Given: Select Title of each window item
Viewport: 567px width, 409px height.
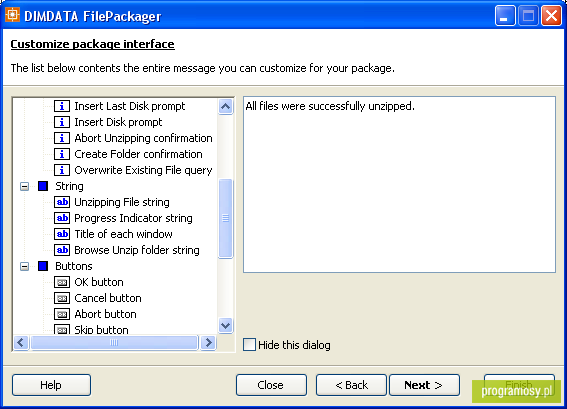Looking at the screenshot, I should (x=123, y=234).
